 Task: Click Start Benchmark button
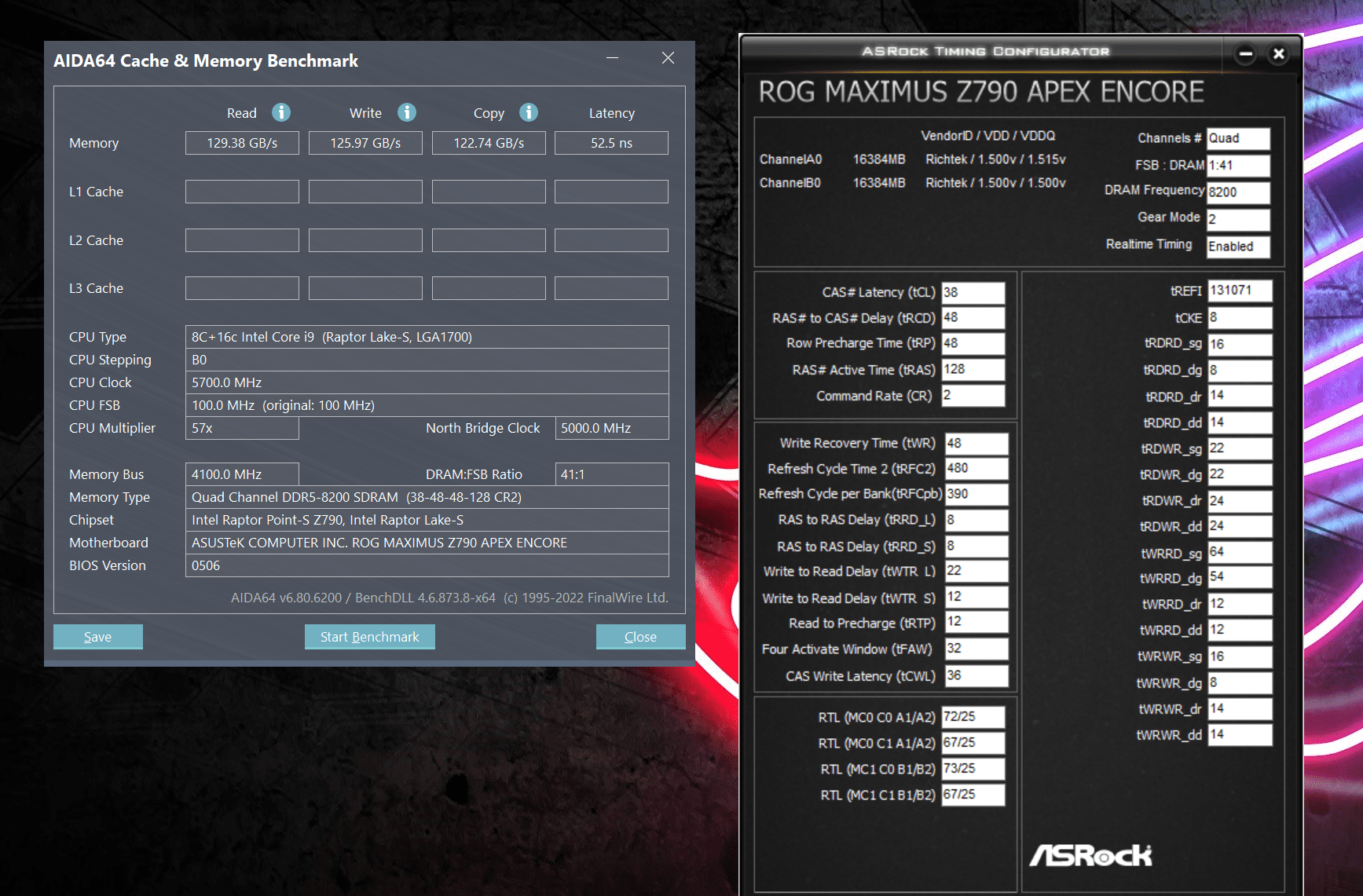click(x=369, y=637)
